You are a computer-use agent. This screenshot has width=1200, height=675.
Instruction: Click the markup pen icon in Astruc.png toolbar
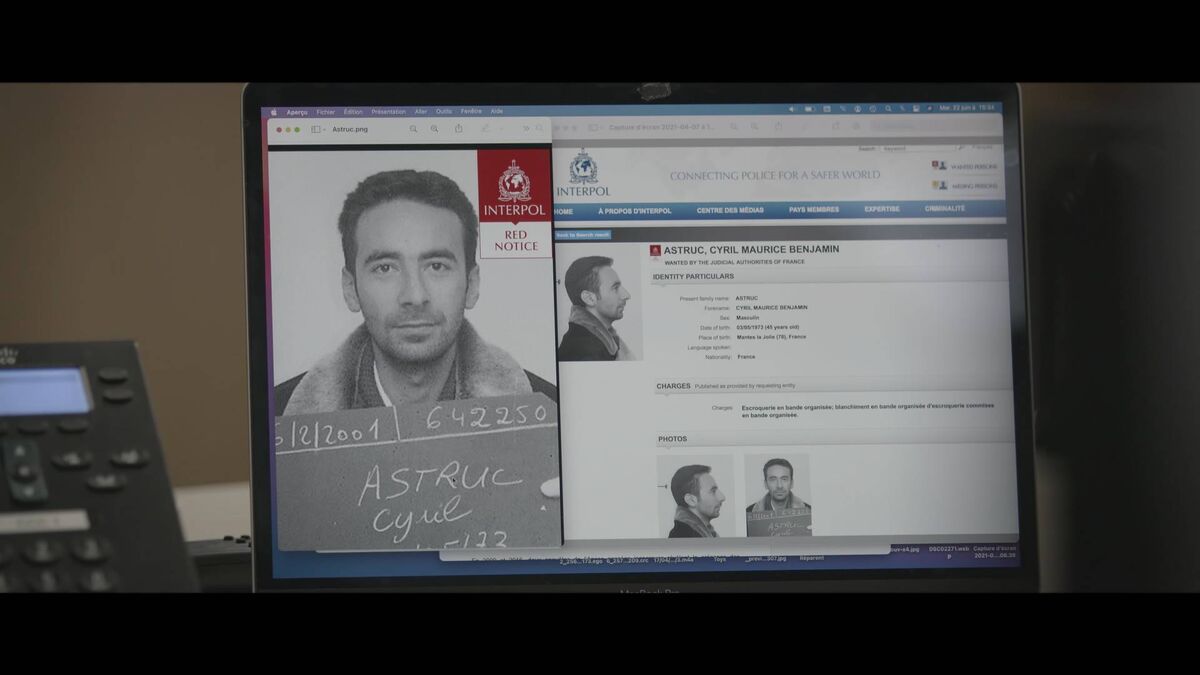click(485, 129)
